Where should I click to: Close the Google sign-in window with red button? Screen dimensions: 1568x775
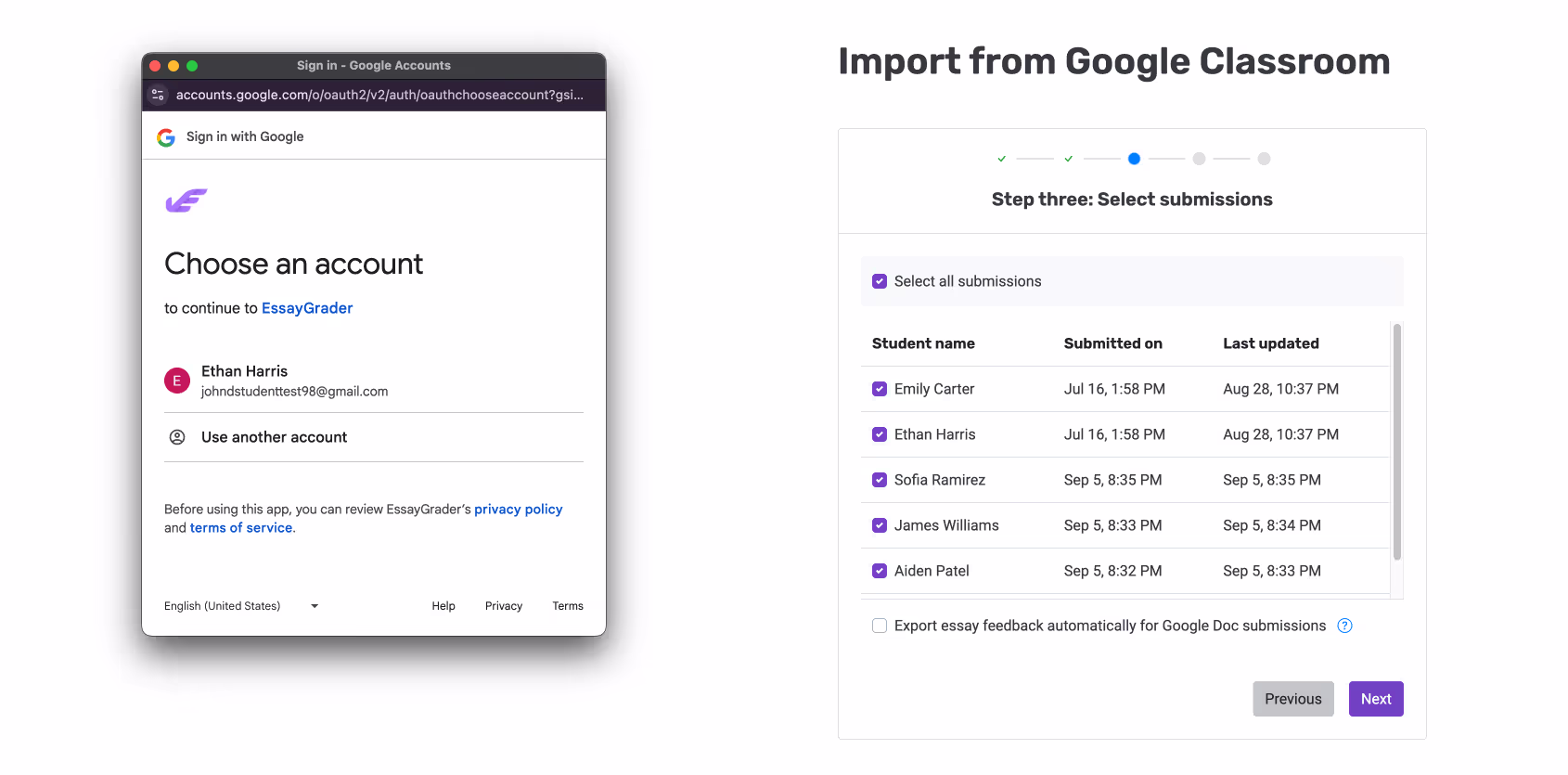155,66
